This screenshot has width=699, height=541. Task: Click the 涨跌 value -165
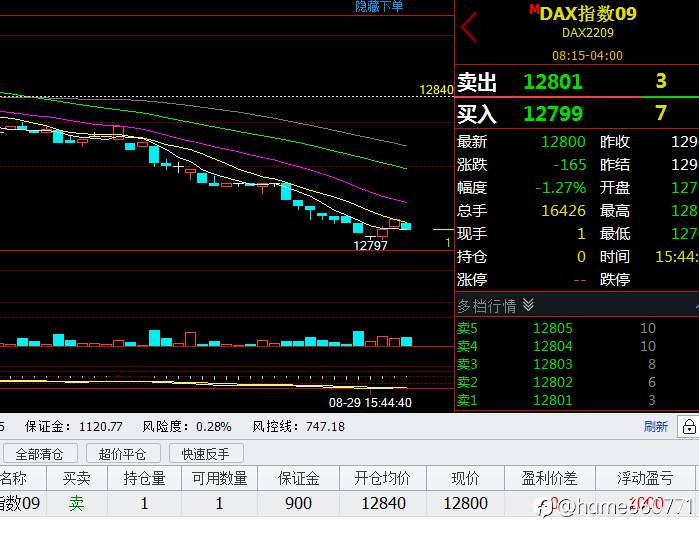(x=569, y=165)
